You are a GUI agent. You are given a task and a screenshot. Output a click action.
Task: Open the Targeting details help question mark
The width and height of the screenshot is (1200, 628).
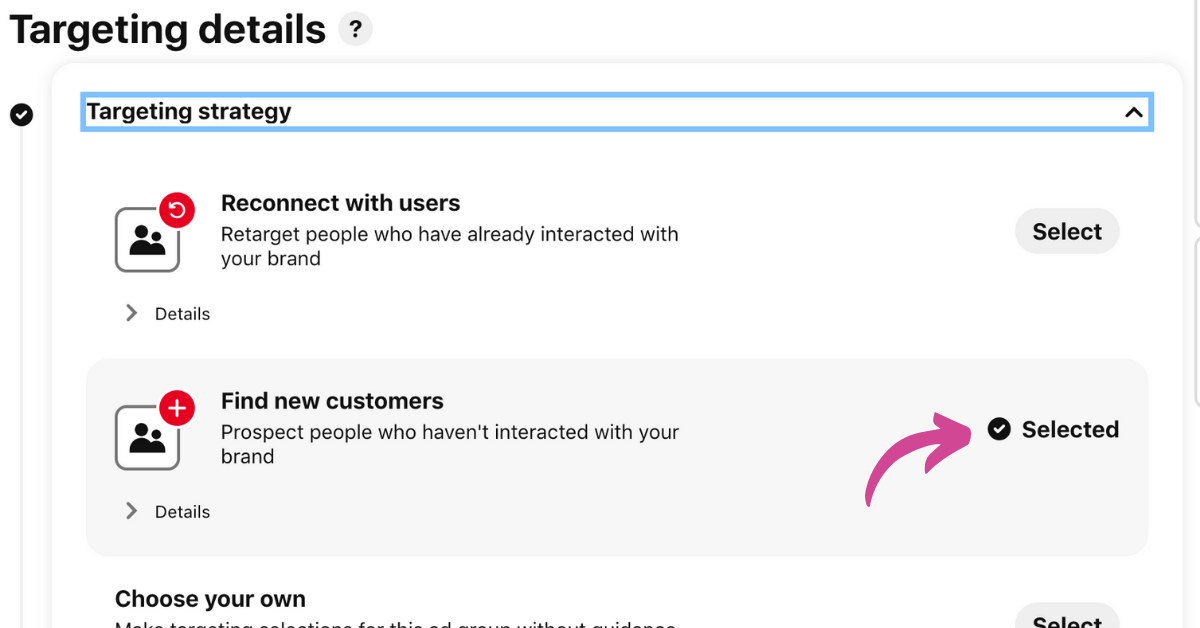click(x=355, y=29)
